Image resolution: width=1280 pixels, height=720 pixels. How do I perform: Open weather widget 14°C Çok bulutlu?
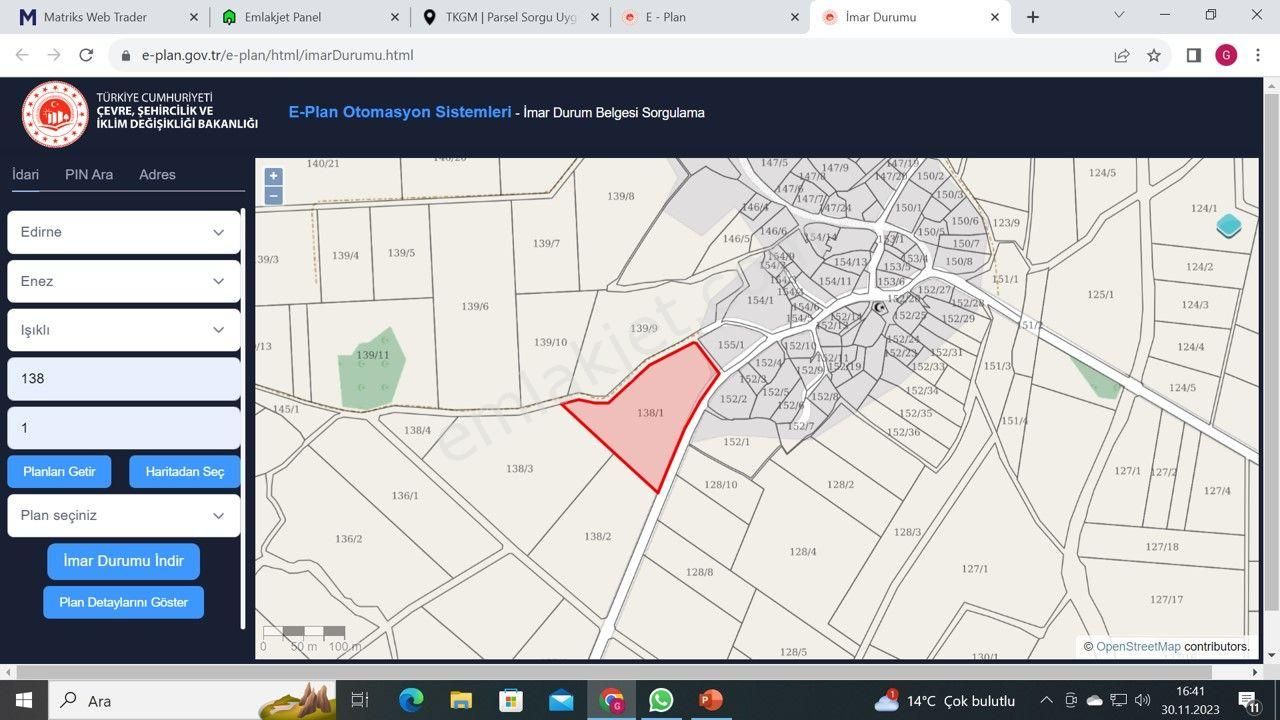point(945,700)
